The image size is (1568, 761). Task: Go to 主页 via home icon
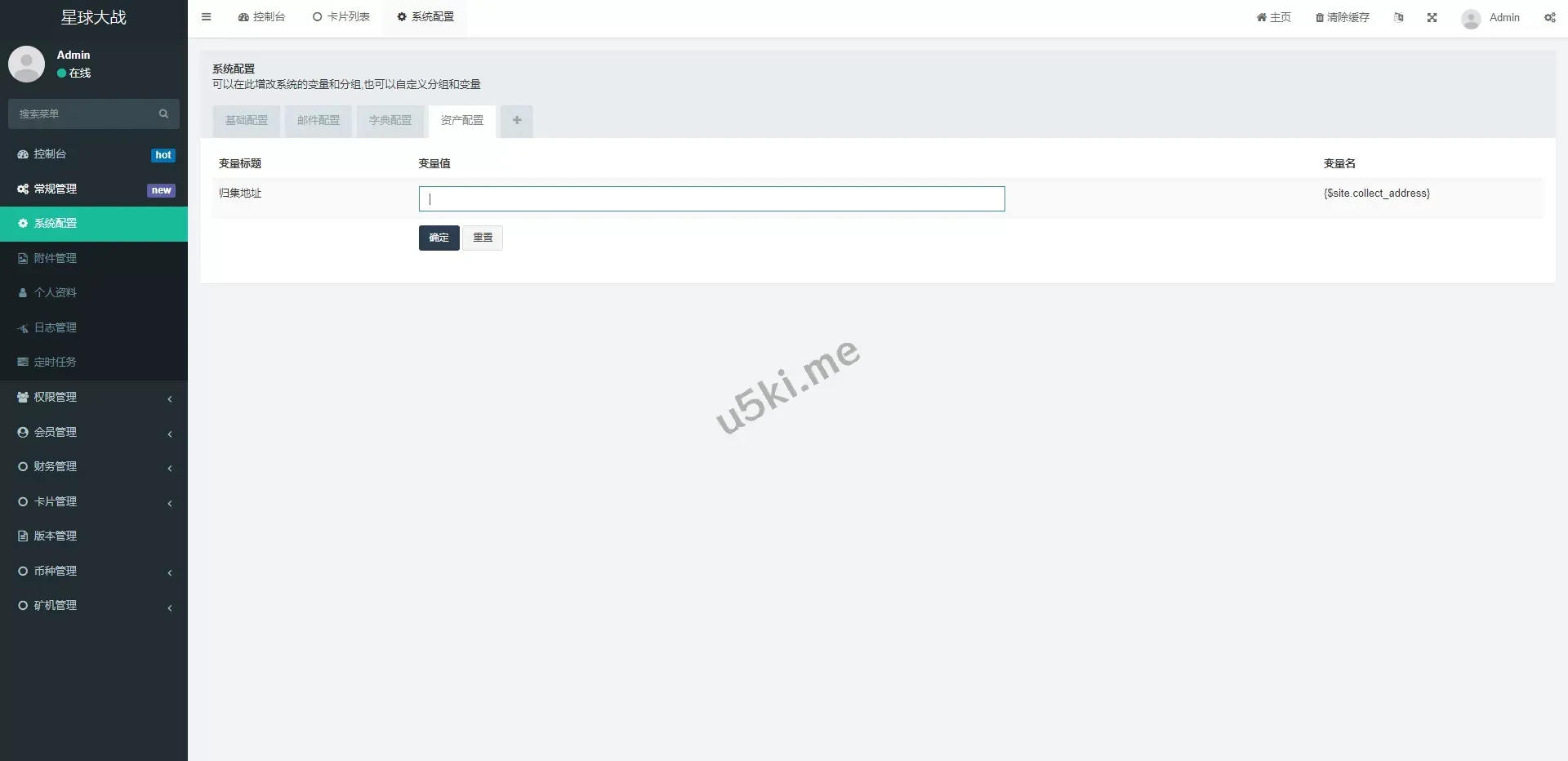(x=1261, y=17)
